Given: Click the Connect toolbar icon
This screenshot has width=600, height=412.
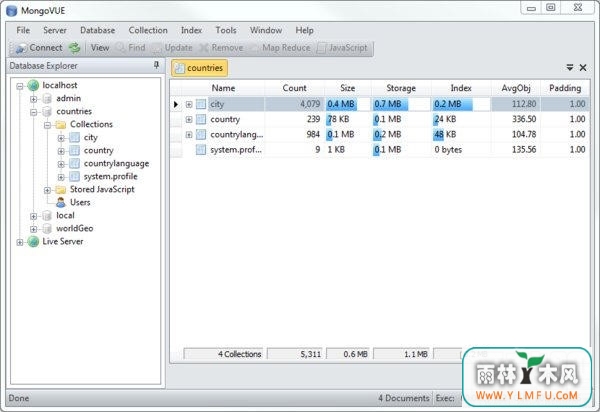Looking at the screenshot, I should pyautogui.click(x=21, y=48).
